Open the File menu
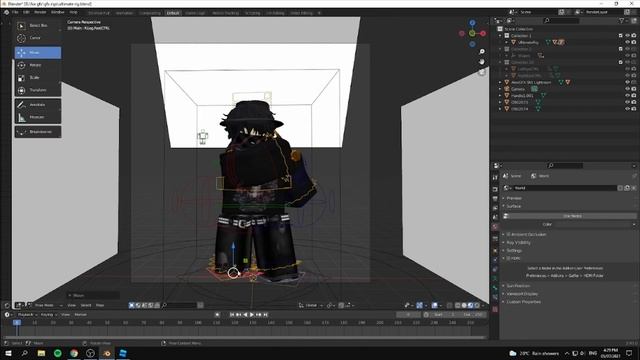The height and width of the screenshot is (360, 640). (x=15, y=13)
